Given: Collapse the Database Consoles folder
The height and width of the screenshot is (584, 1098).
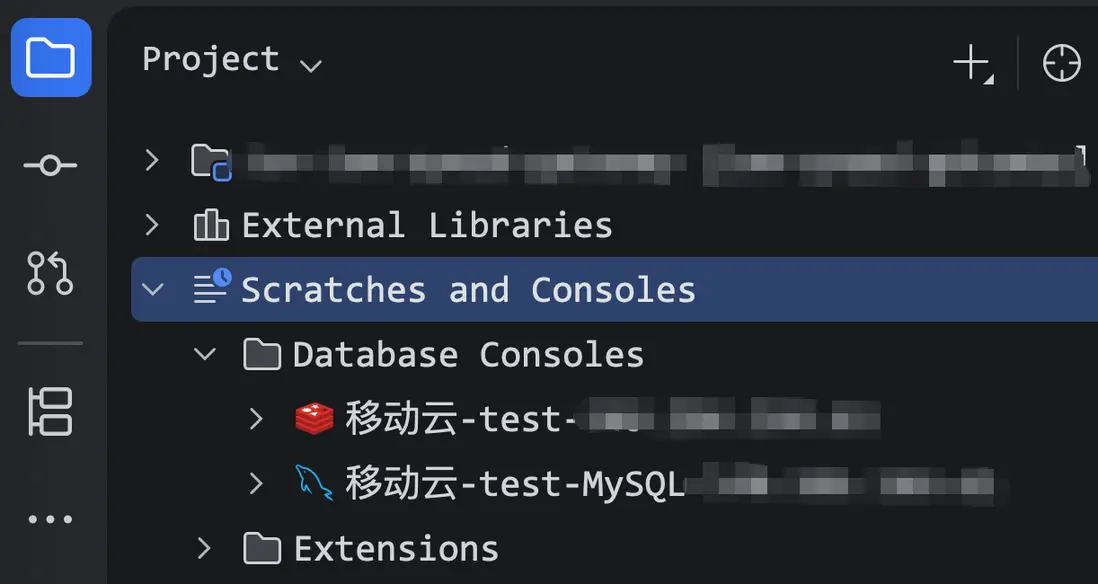Looking at the screenshot, I should tap(205, 353).
